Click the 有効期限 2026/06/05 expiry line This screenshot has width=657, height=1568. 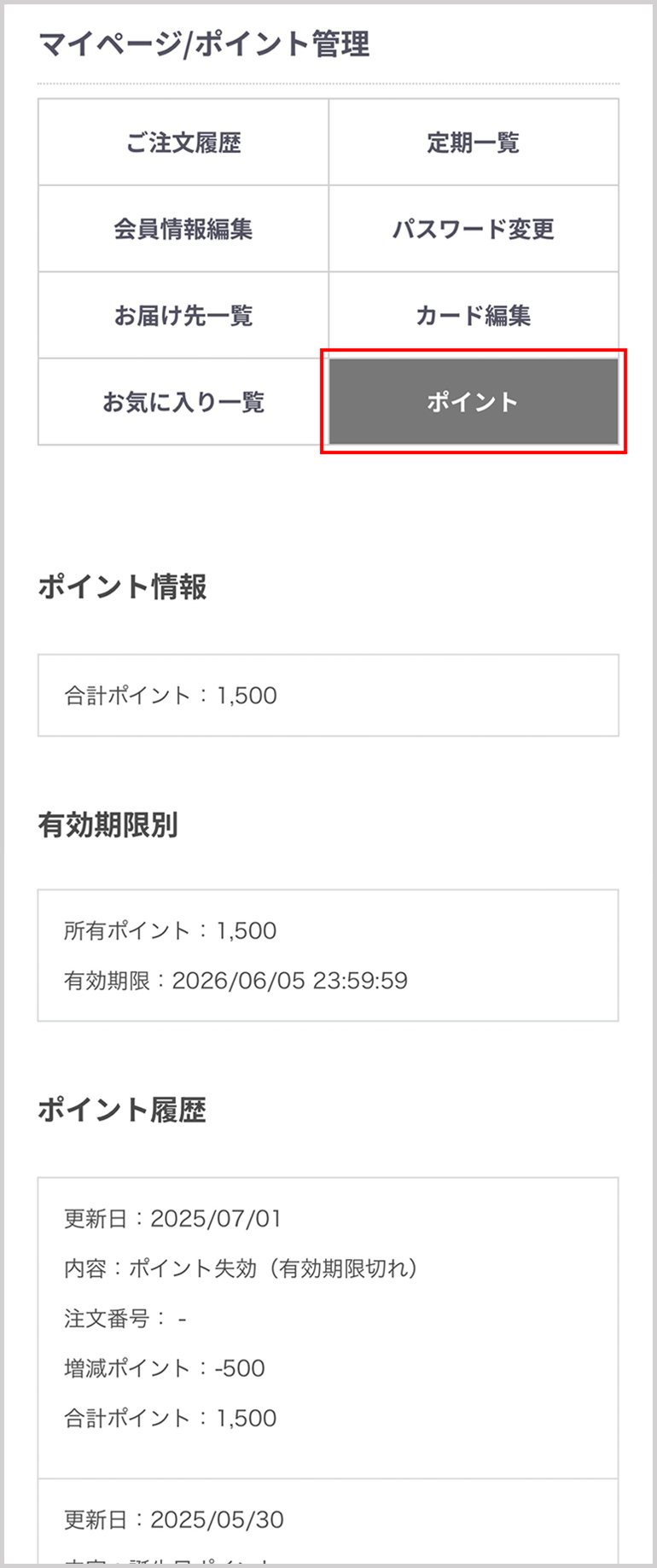click(235, 980)
